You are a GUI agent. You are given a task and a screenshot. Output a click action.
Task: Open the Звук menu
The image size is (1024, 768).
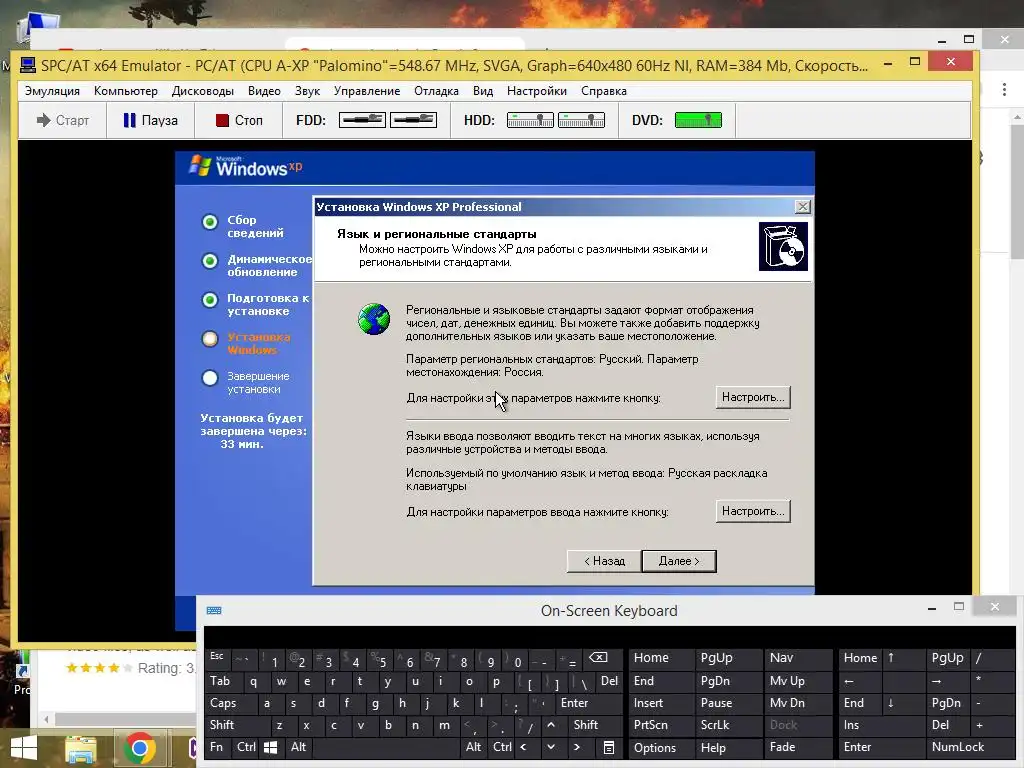[308, 91]
